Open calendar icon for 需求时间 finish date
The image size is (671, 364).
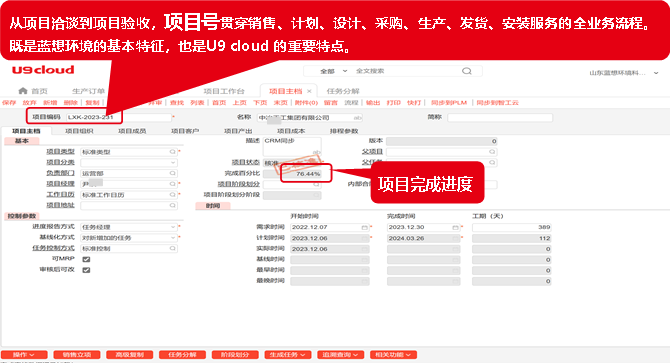click(x=455, y=228)
